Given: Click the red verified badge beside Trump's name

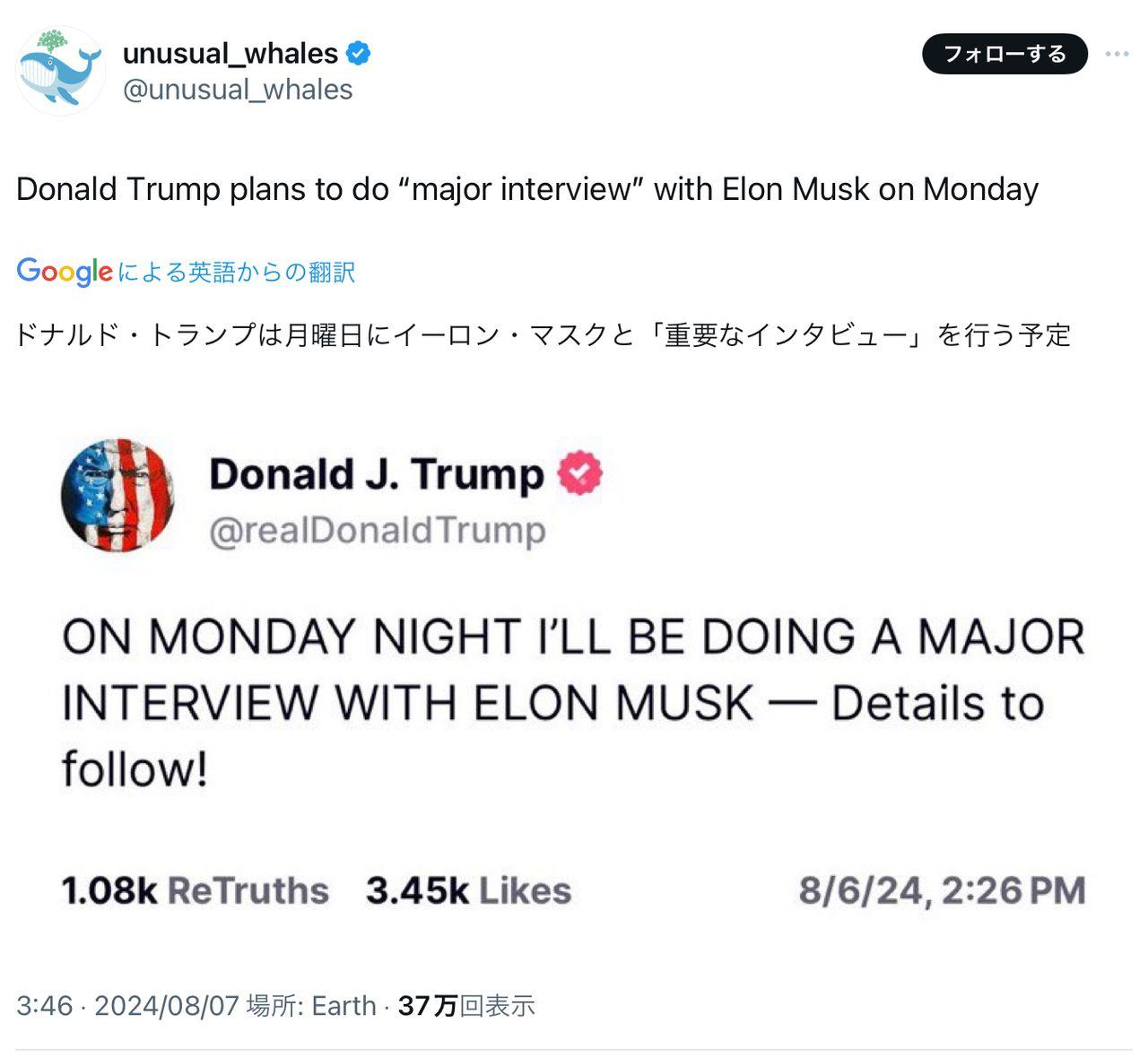Looking at the screenshot, I should pyautogui.click(x=580, y=473).
